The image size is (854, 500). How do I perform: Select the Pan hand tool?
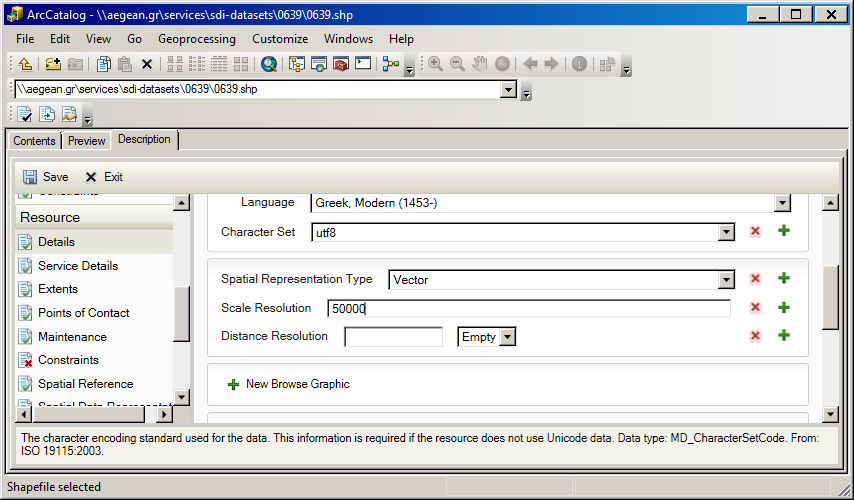[479, 64]
